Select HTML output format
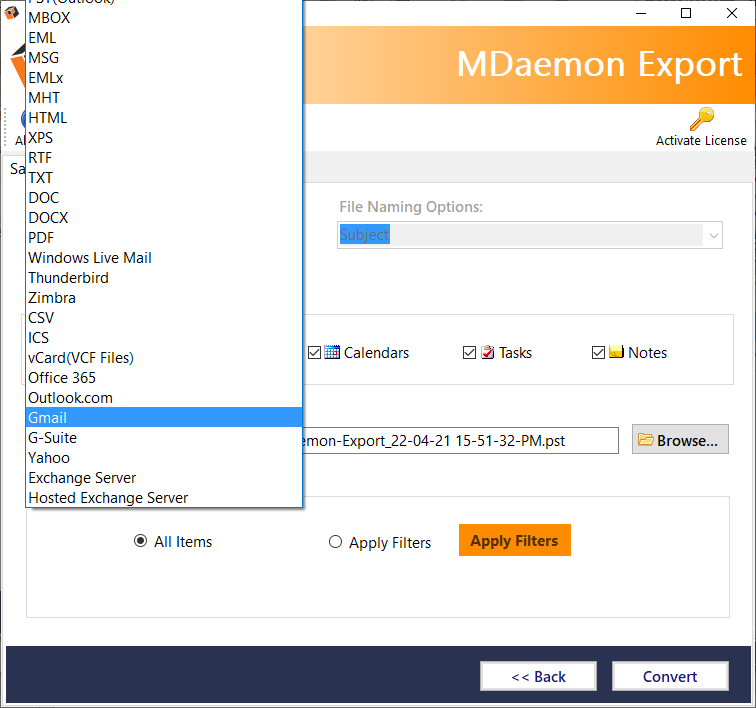The width and height of the screenshot is (756, 708). click(x=164, y=118)
